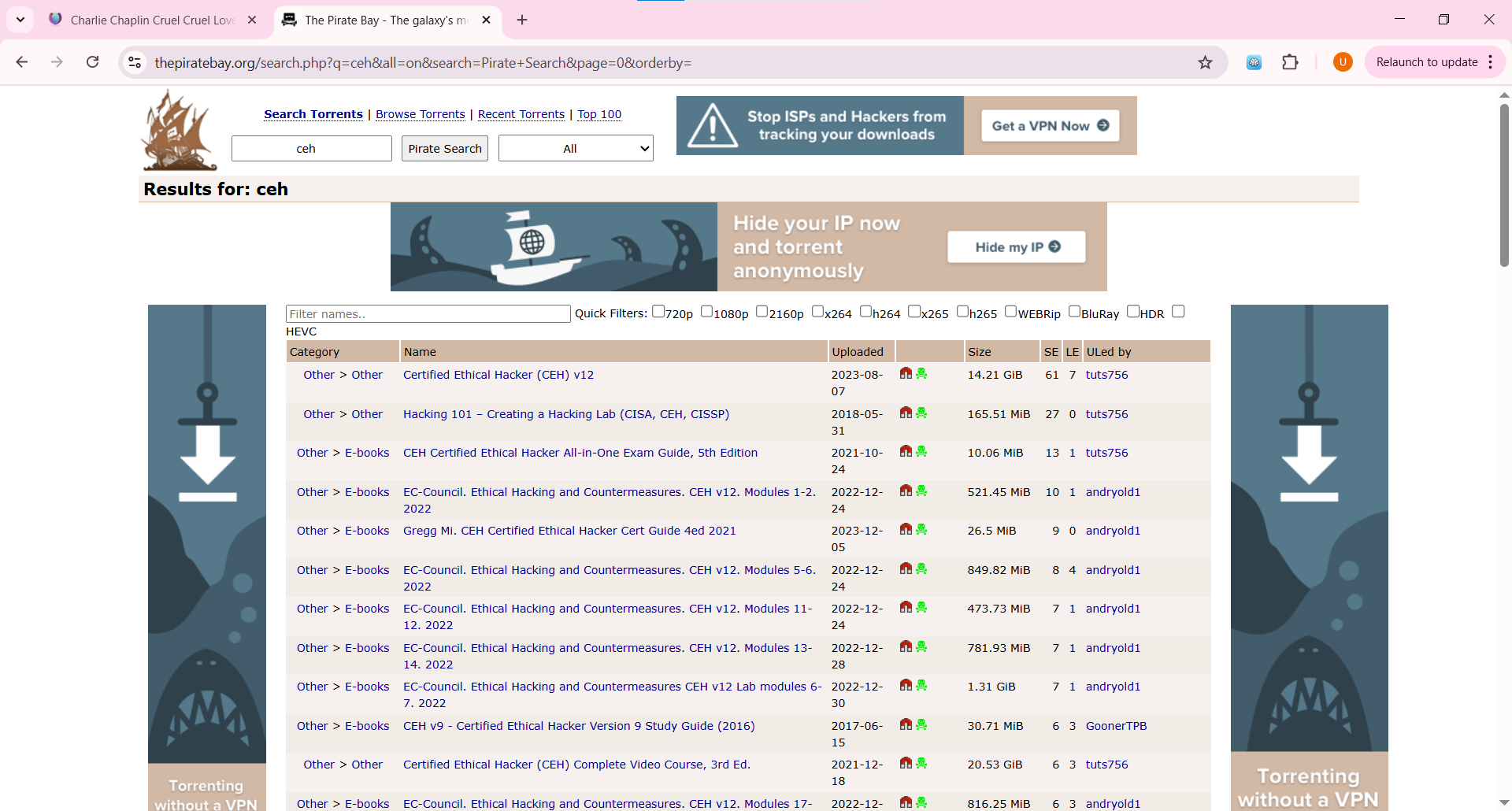Click magnet icon for Certified Ethical Hacker (CEH) v12
Viewport: 1512px width, 811px height.
tap(906, 373)
